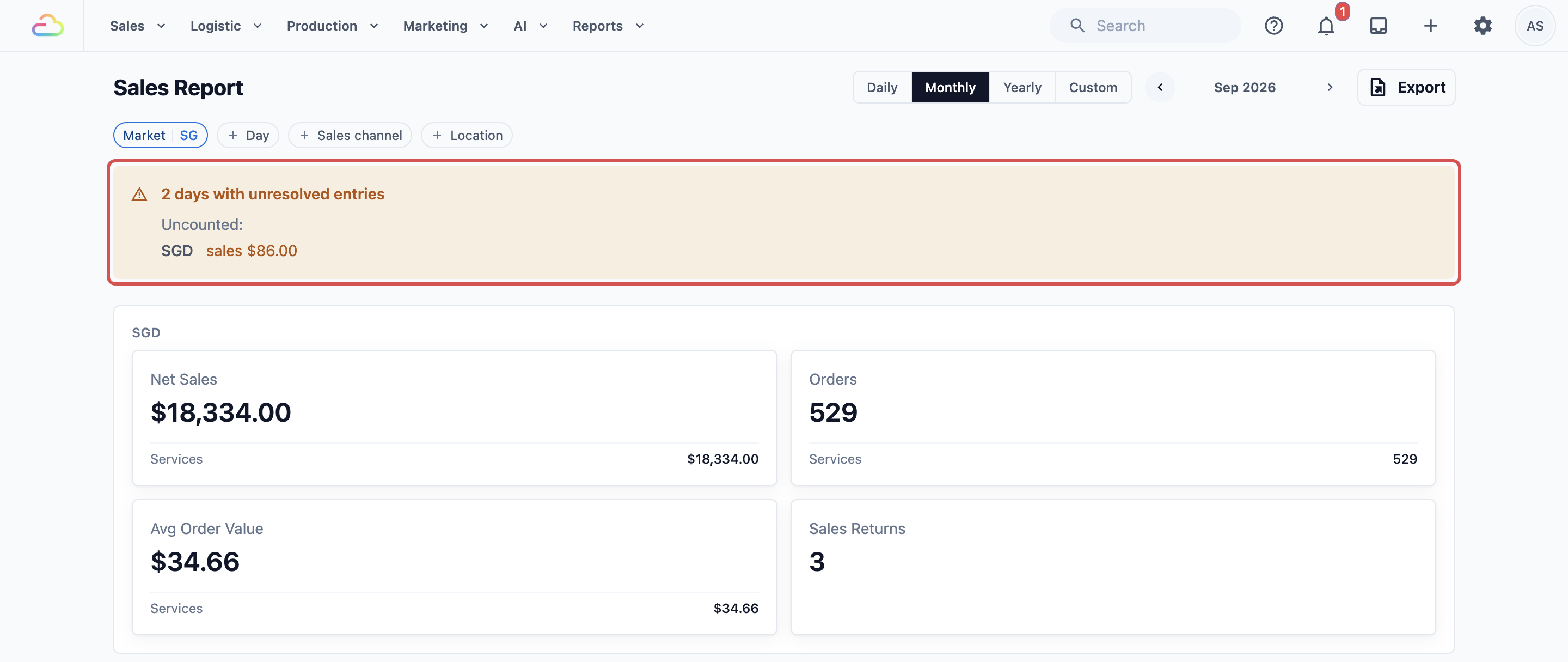This screenshot has height=662, width=1568.
Task: Select the Monthly period tab
Action: click(950, 87)
